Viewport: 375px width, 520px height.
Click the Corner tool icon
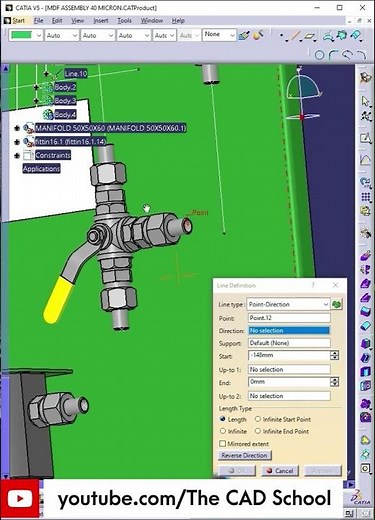[x=333, y=55]
